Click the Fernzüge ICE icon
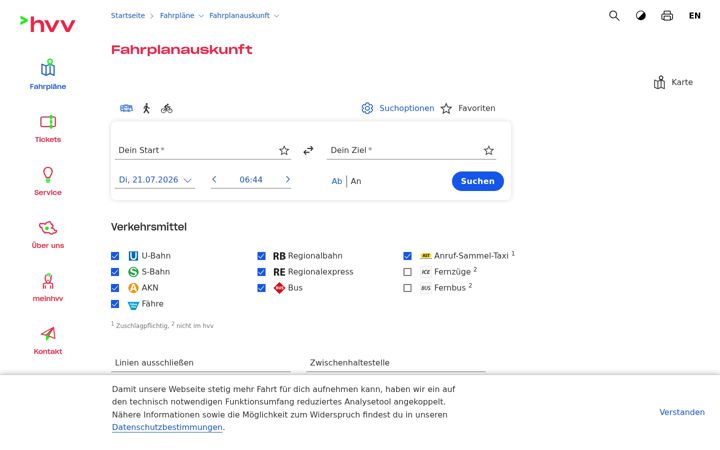720x450 pixels. coord(426,272)
